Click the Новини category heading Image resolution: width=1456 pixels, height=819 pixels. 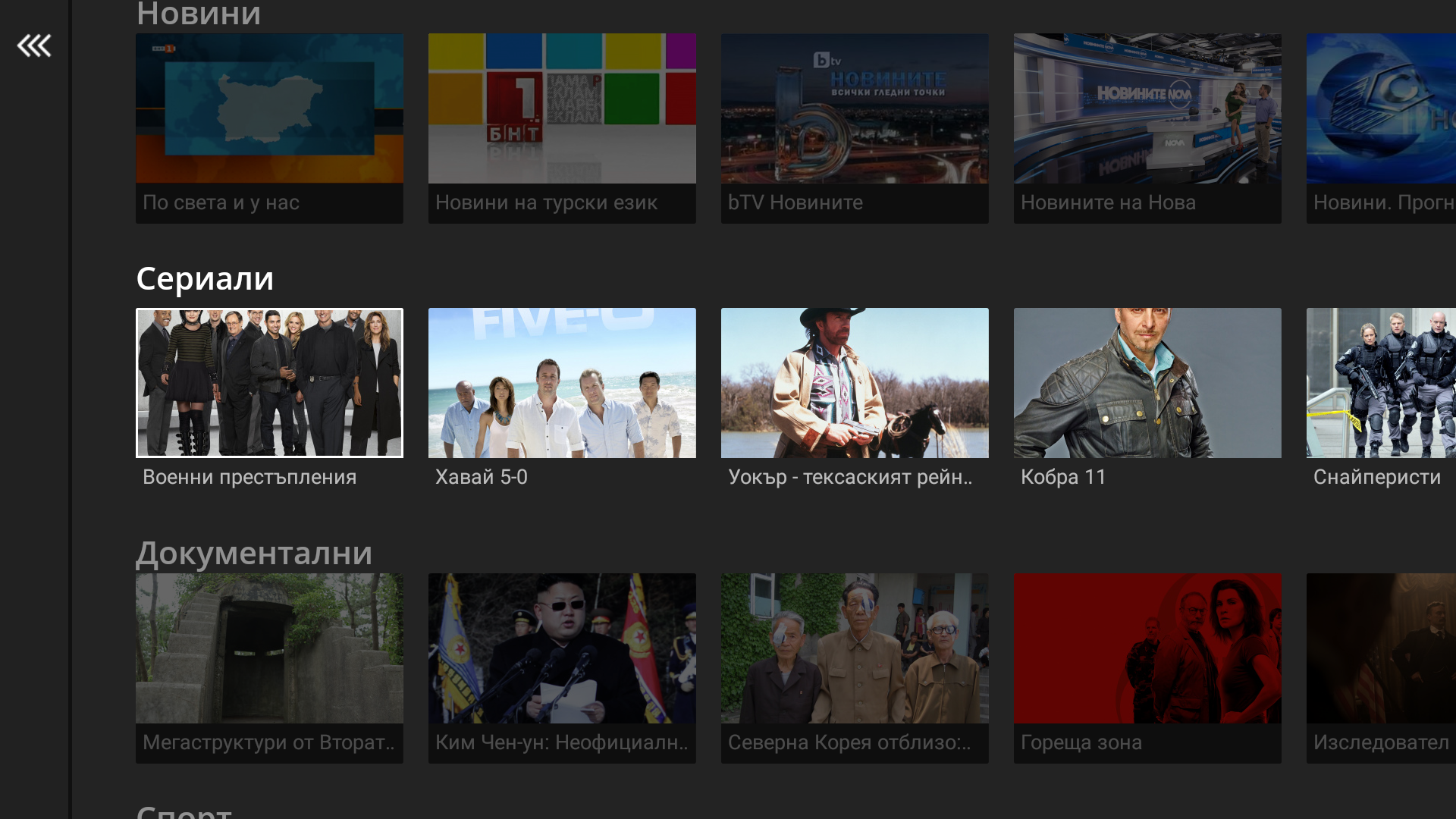tap(199, 14)
